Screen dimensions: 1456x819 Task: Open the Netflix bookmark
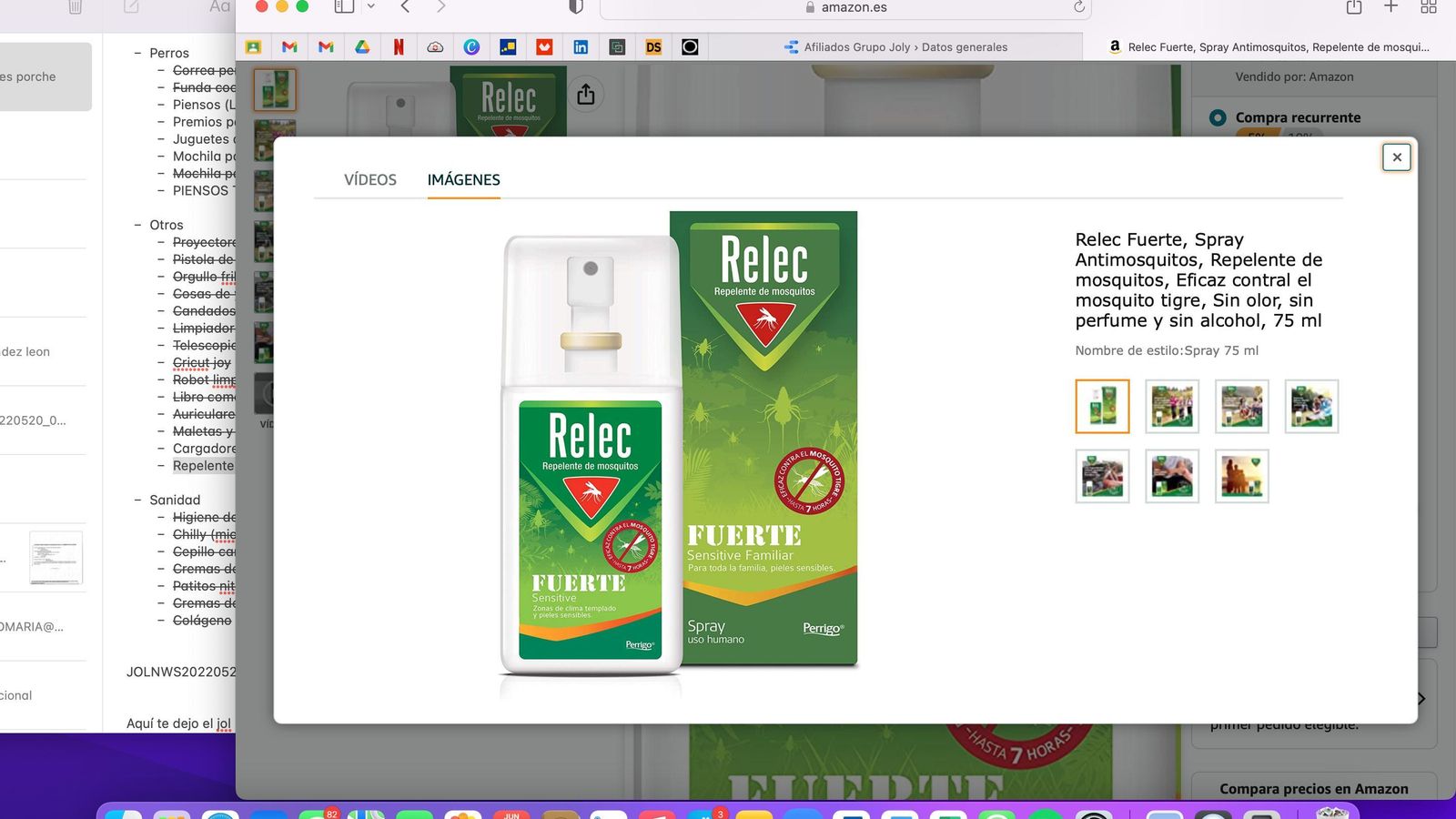399,46
